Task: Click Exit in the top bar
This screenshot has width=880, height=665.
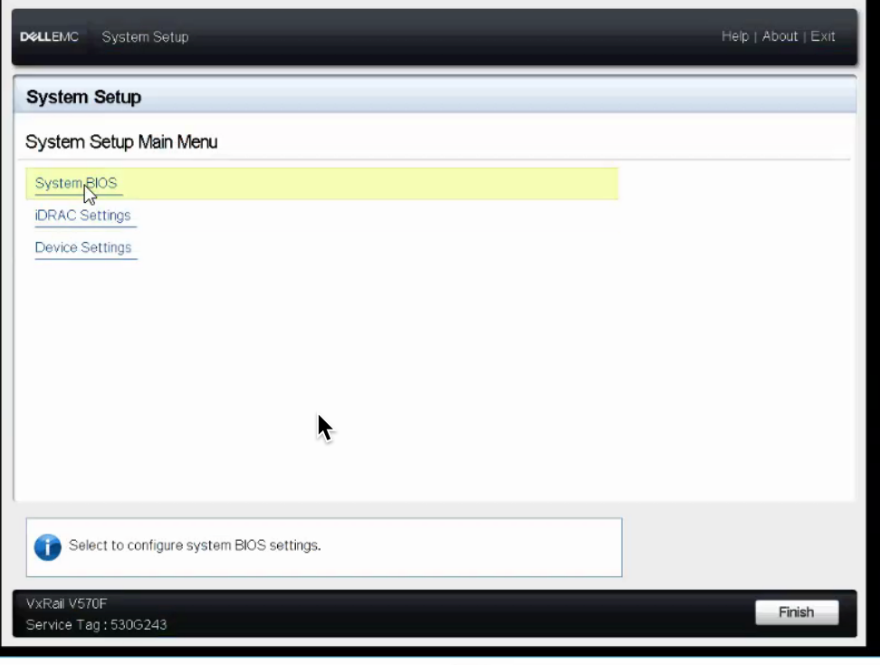Action: tap(822, 36)
